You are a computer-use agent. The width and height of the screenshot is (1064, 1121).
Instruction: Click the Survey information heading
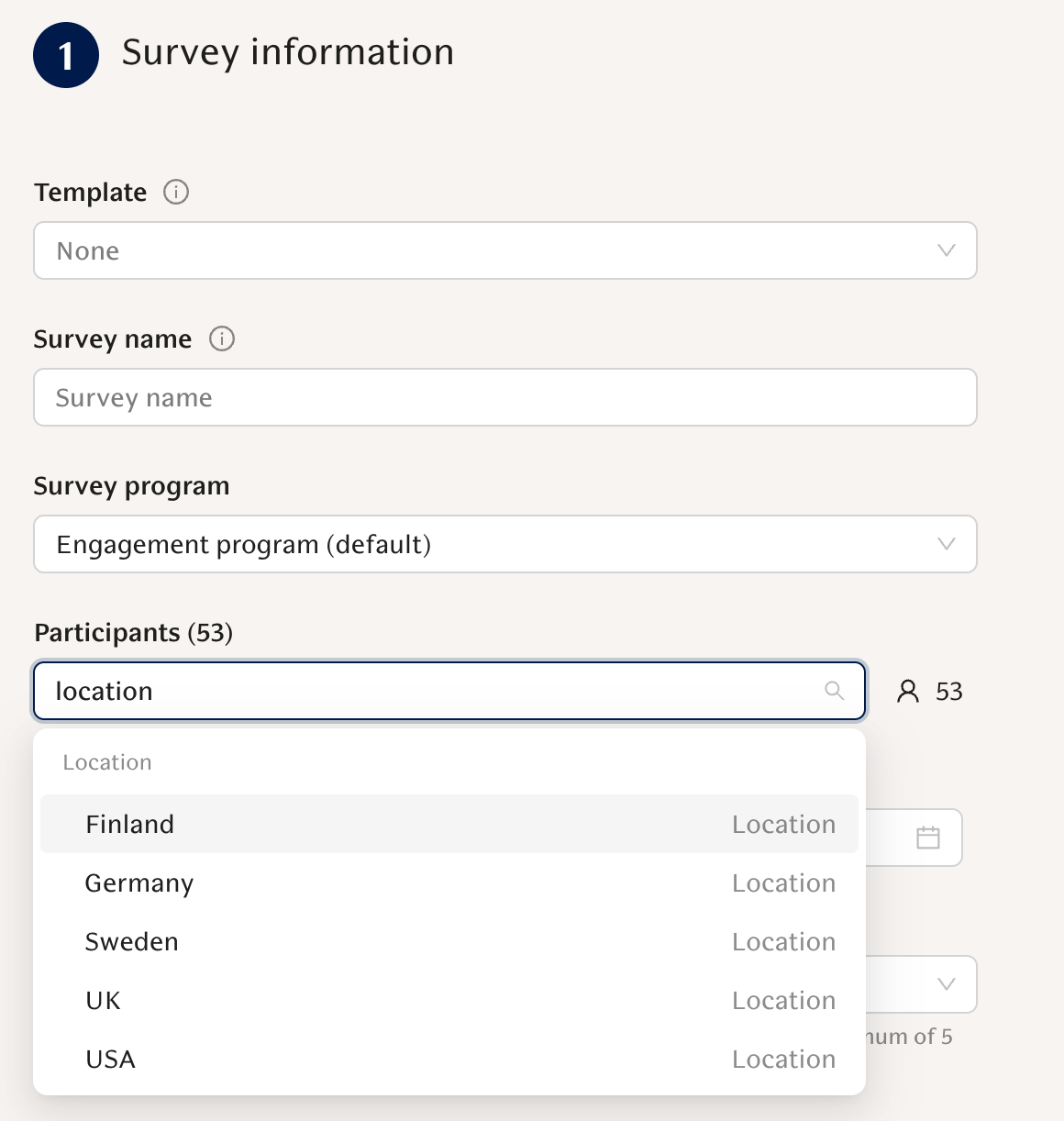(x=288, y=52)
